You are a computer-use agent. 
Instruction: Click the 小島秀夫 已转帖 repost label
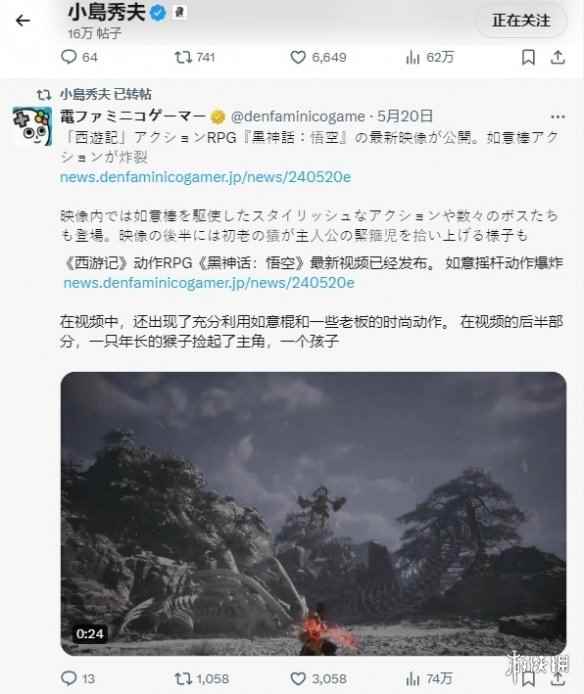[105, 94]
